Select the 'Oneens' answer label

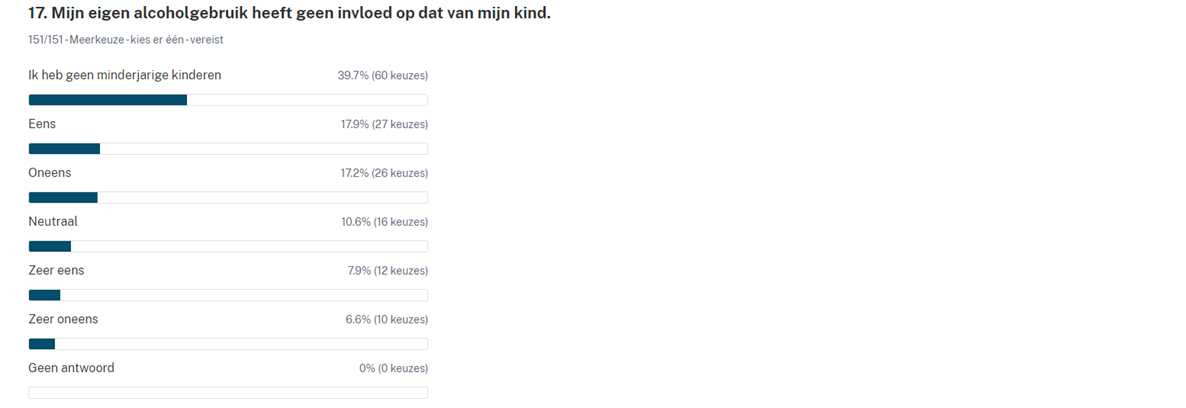pyautogui.click(x=50, y=173)
